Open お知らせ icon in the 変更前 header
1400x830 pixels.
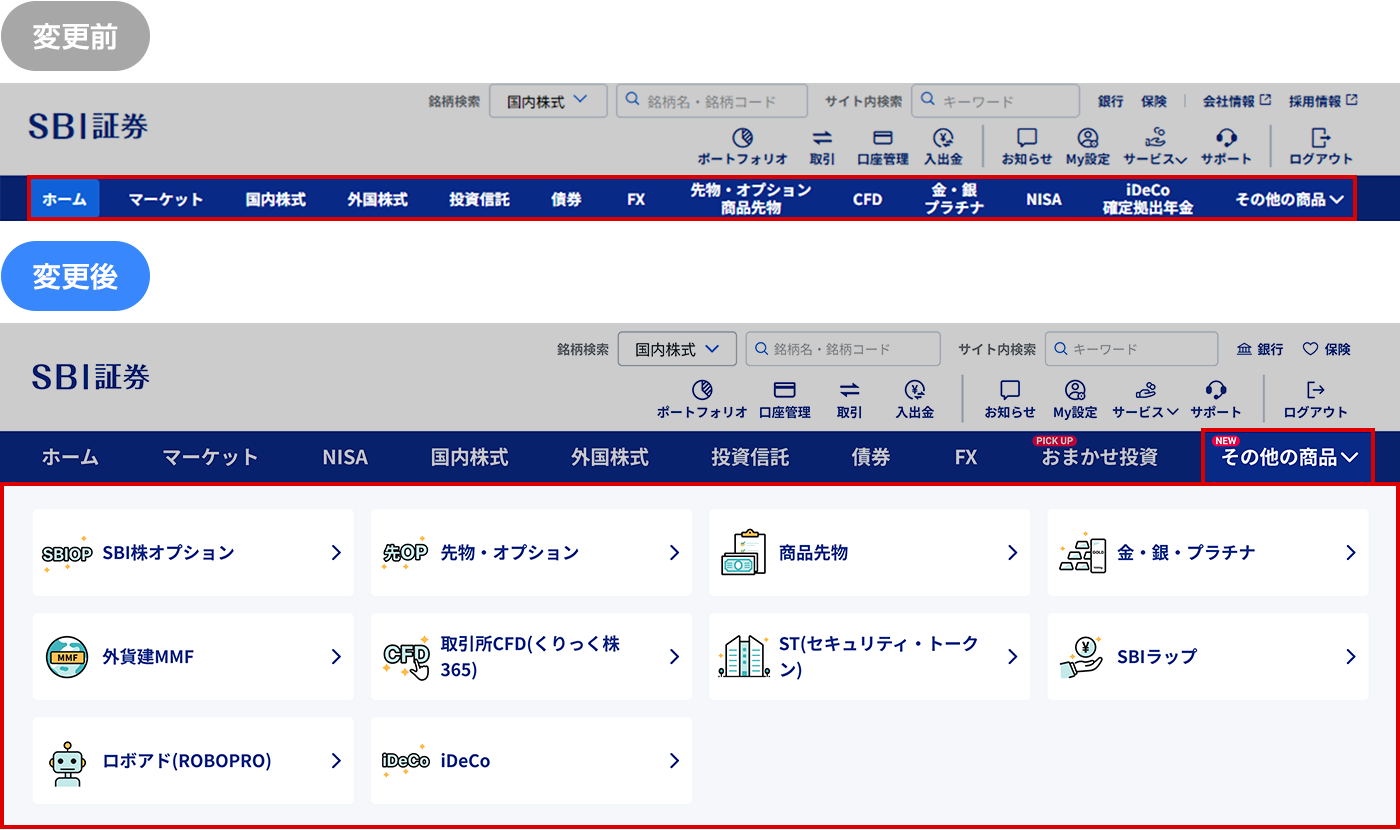point(1027,138)
